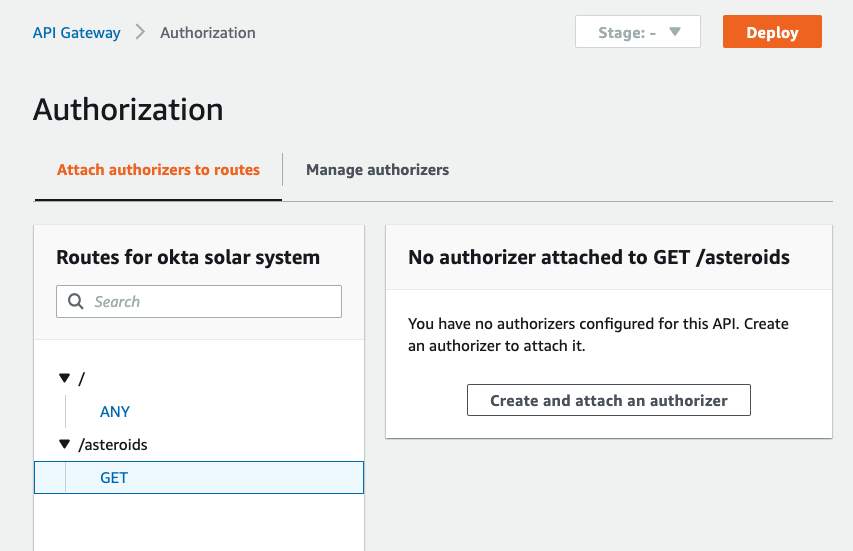Click the magnifier icon in the routes search
This screenshot has width=853, height=551.
click(76, 301)
